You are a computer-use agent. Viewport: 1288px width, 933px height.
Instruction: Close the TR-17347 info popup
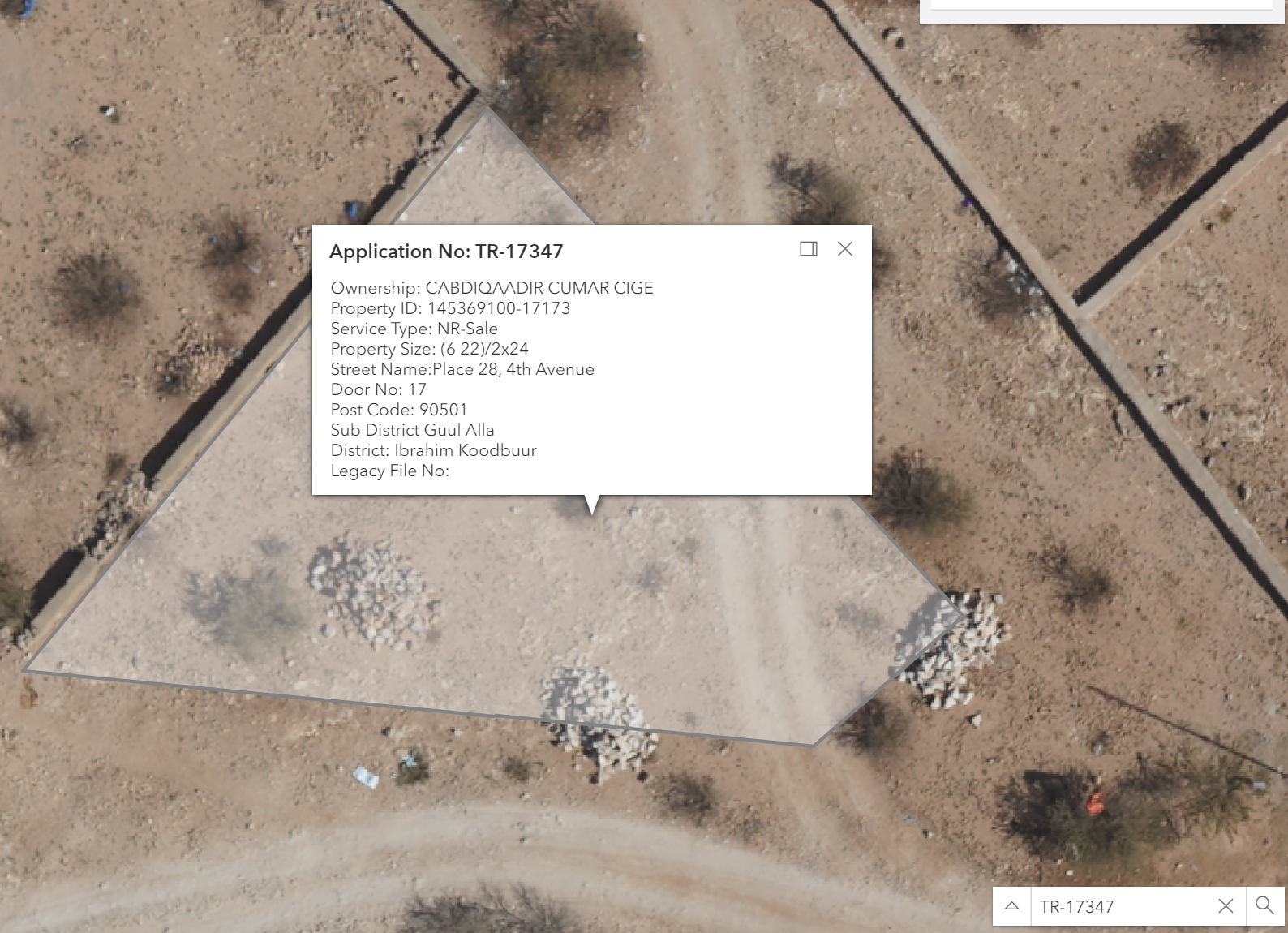coord(845,249)
